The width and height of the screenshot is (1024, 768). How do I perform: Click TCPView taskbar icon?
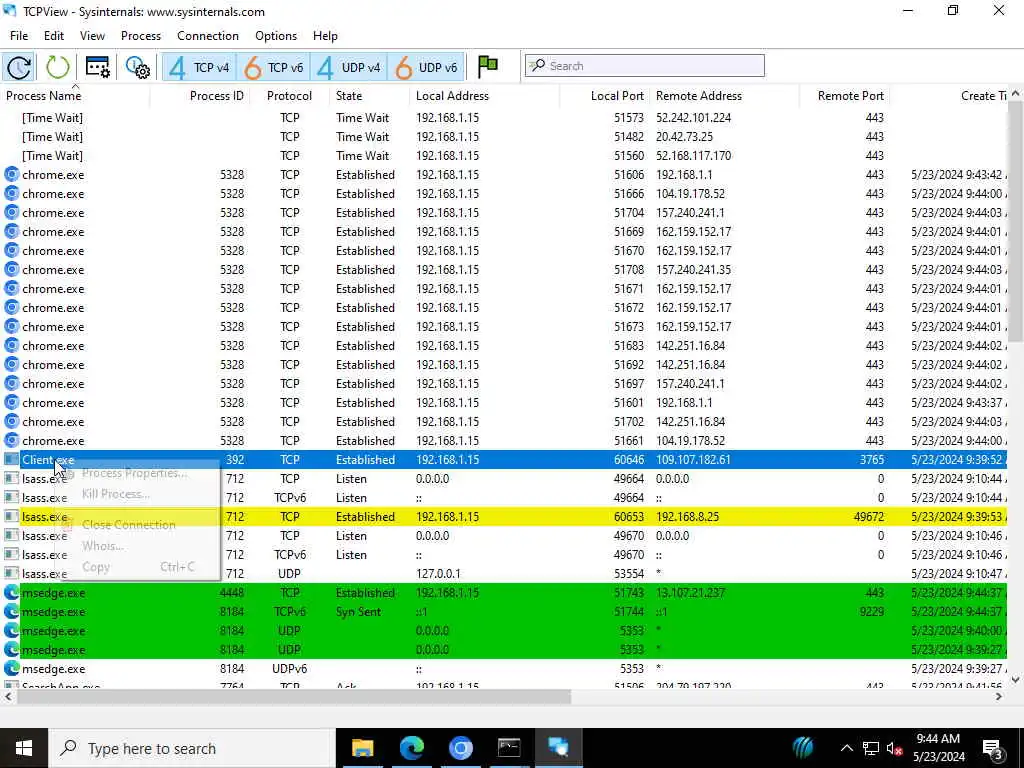click(x=558, y=748)
